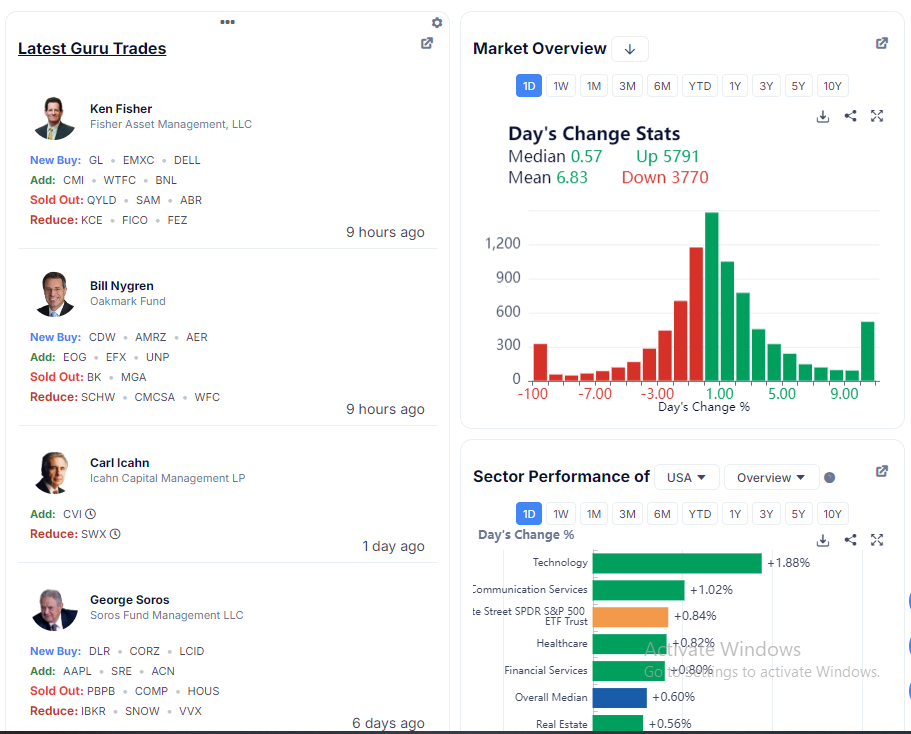
Task: Open Latest Guru Trades widget settings gear
Action: point(437,23)
